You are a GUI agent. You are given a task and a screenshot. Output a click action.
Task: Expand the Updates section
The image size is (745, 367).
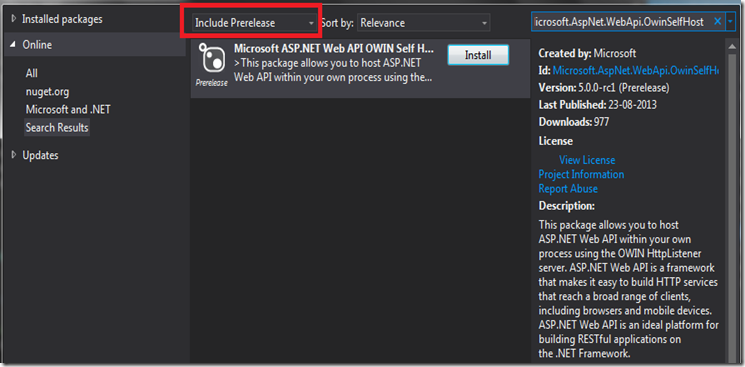pos(14,155)
